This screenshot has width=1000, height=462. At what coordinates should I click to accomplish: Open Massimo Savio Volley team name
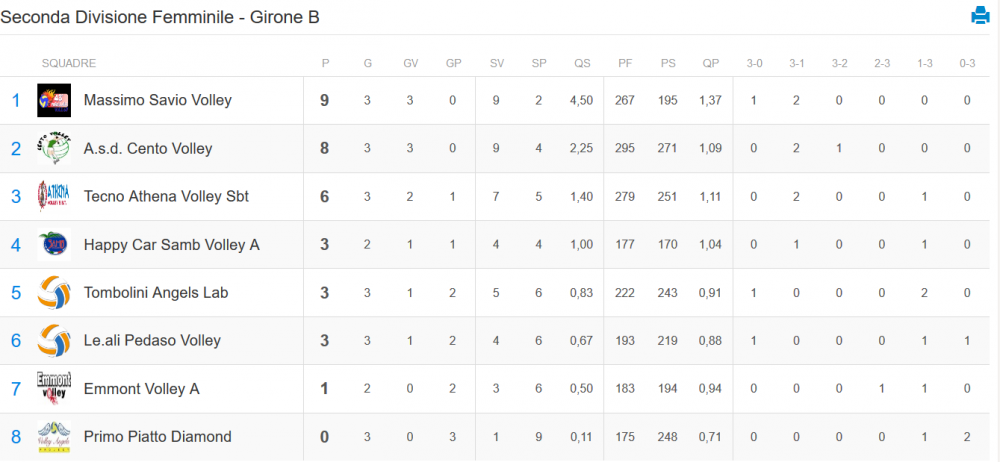click(x=158, y=100)
